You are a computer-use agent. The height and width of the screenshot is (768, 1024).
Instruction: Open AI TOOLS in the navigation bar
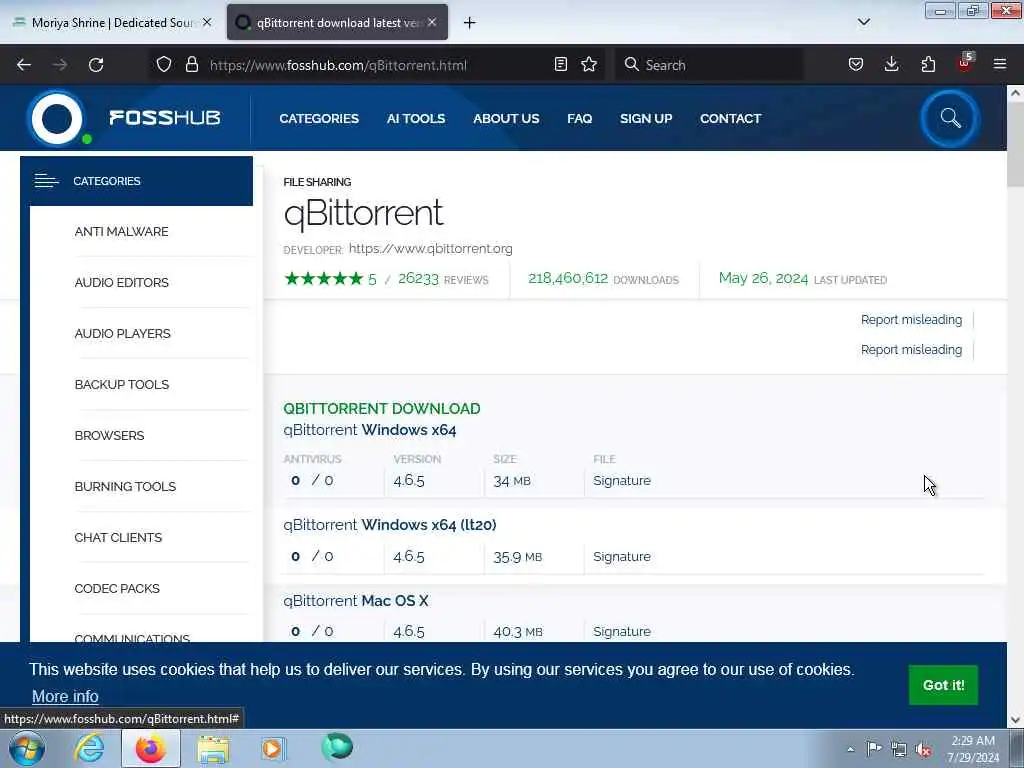(415, 118)
